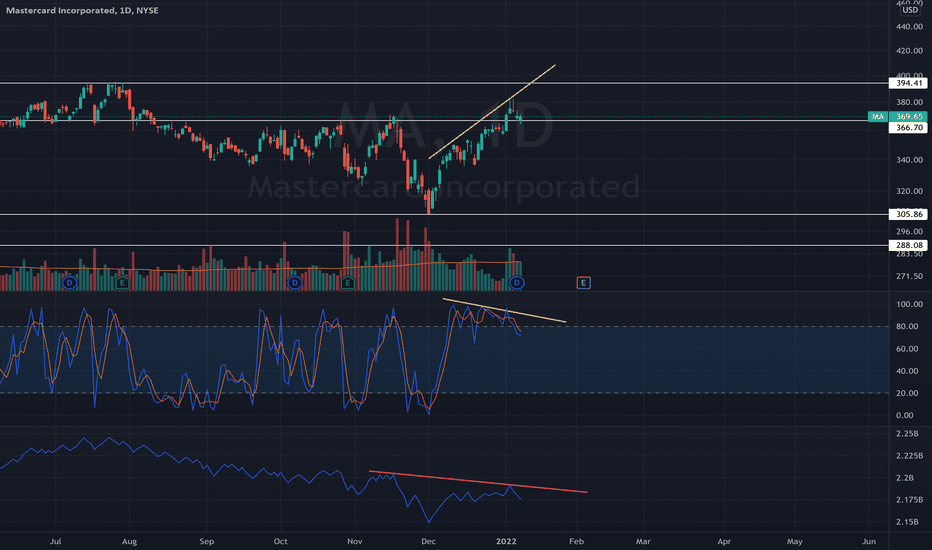Click the earnings E marker in late July
932x550 pixels.
122,282
